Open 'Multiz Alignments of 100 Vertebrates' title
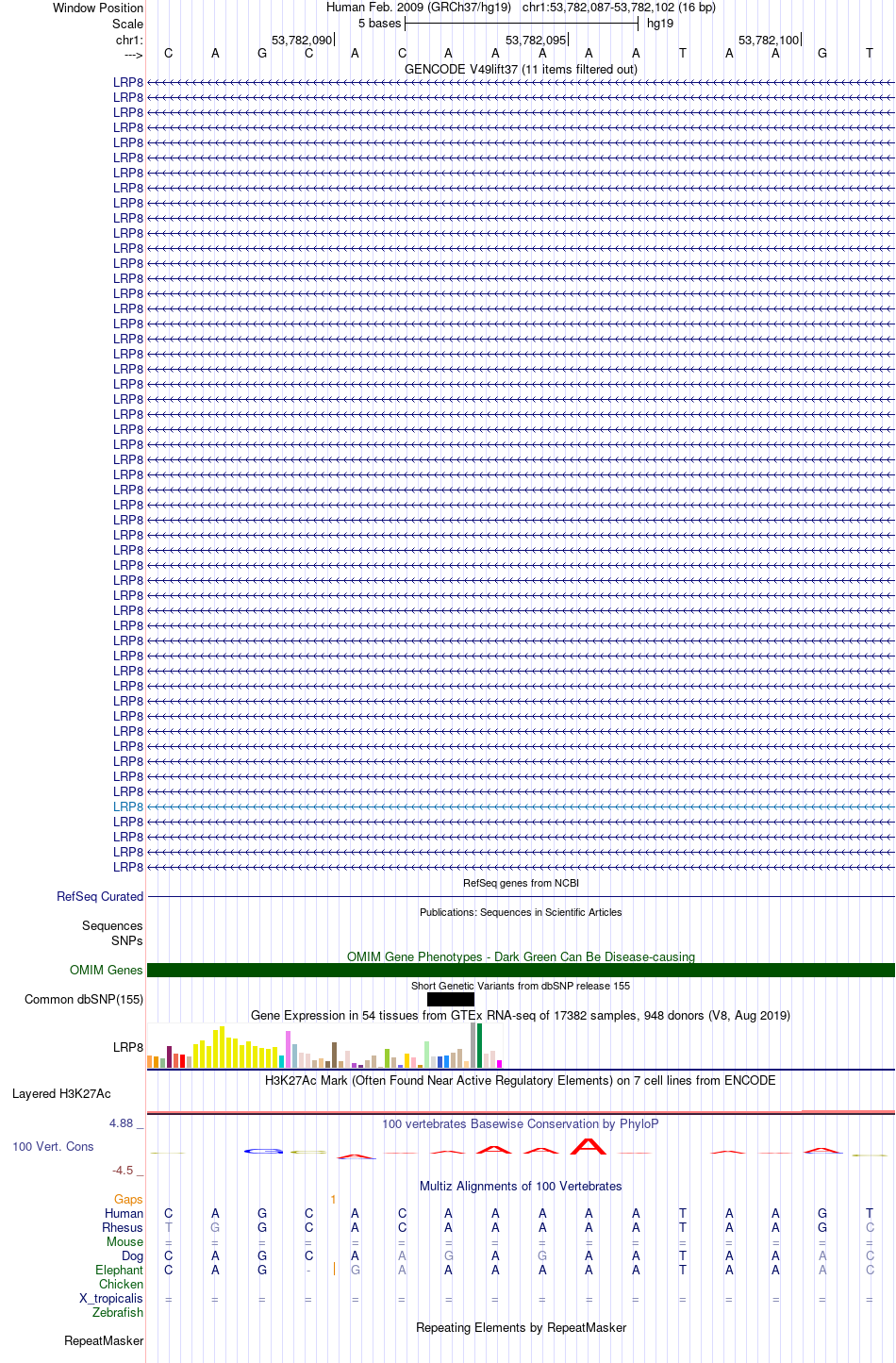 (x=521, y=1186)
